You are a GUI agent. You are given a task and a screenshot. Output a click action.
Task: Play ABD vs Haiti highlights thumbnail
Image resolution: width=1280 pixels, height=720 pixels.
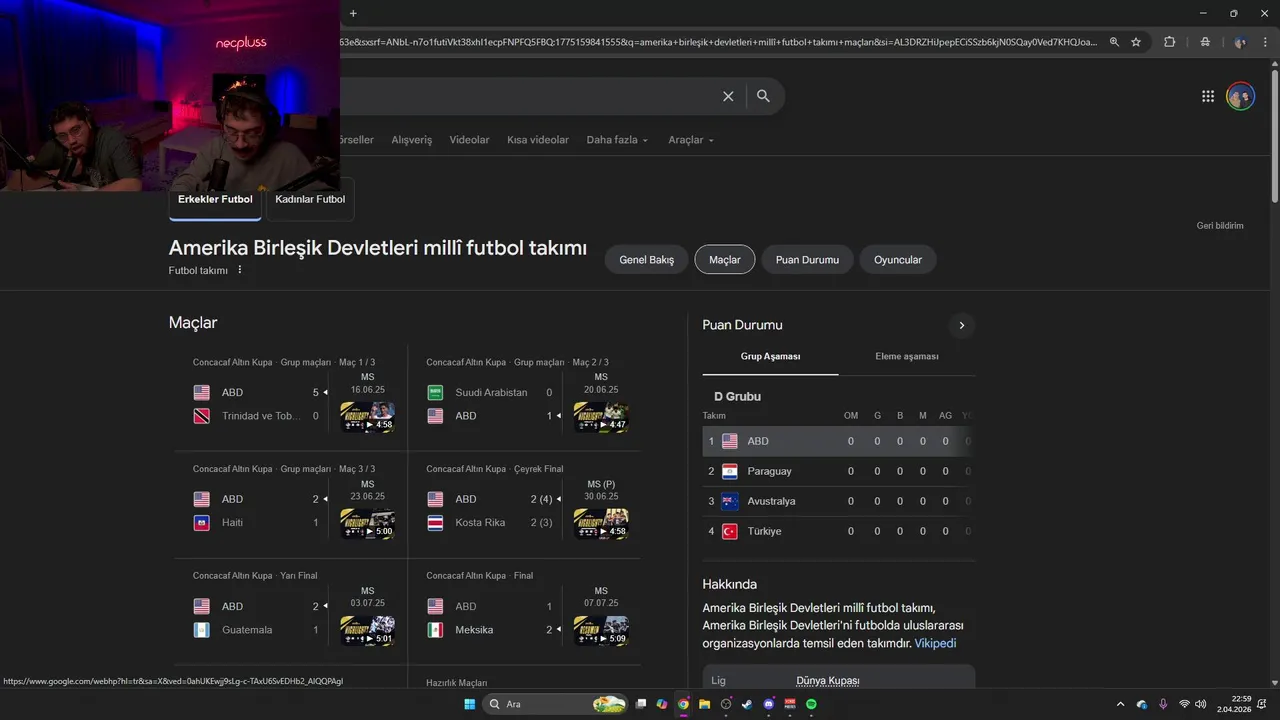[367, 524]
